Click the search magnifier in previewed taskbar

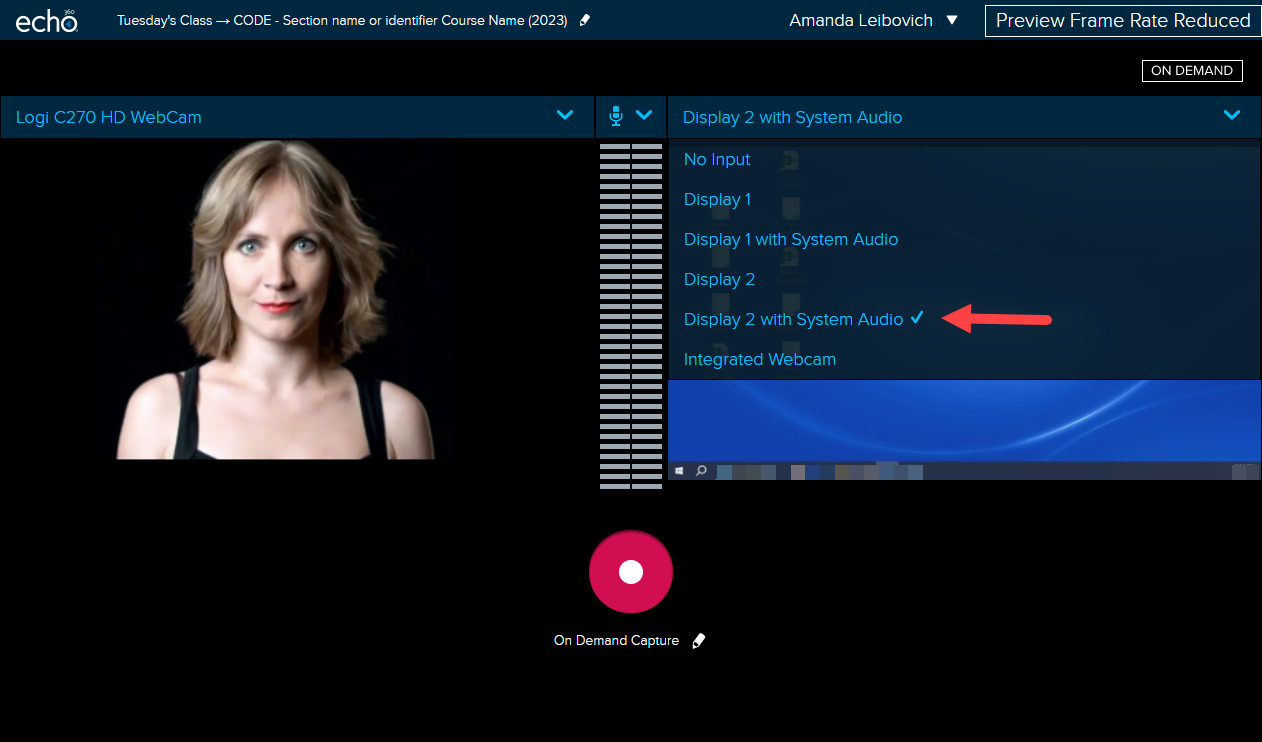pyautogui.click(x=702, y=470)
